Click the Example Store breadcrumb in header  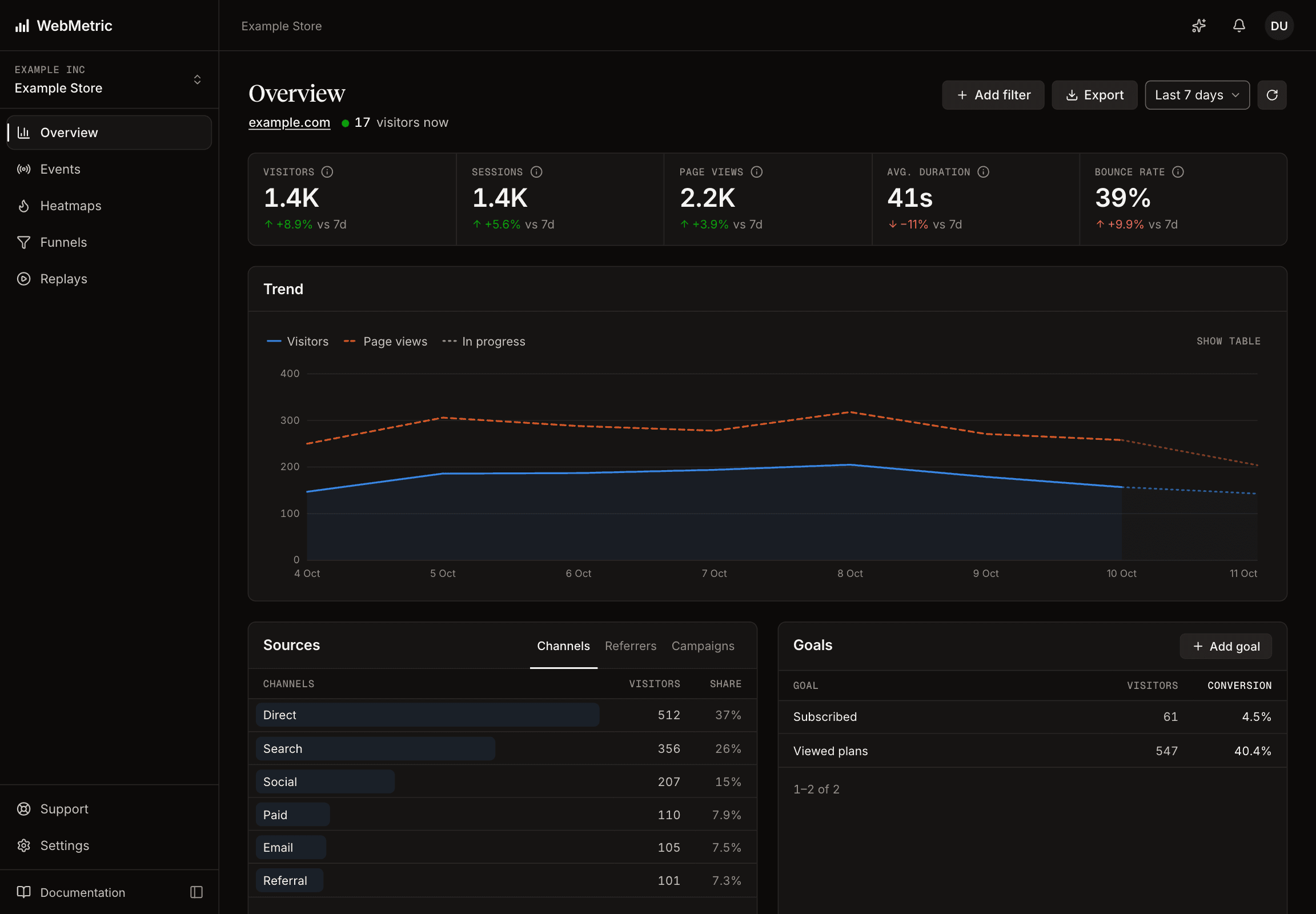[x=281, y=26]
